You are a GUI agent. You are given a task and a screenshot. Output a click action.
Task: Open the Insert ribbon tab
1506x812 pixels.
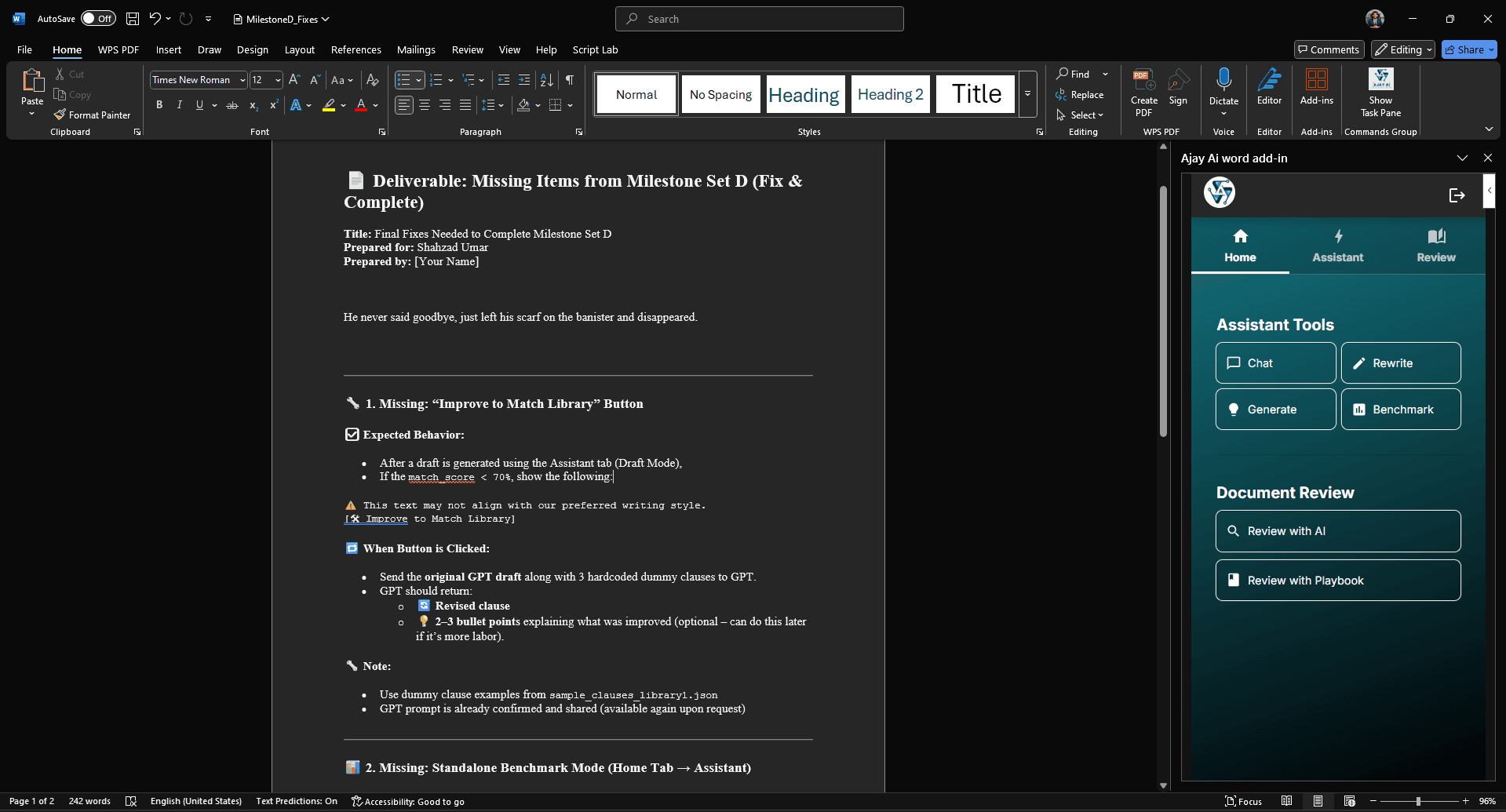coord(168,49)
